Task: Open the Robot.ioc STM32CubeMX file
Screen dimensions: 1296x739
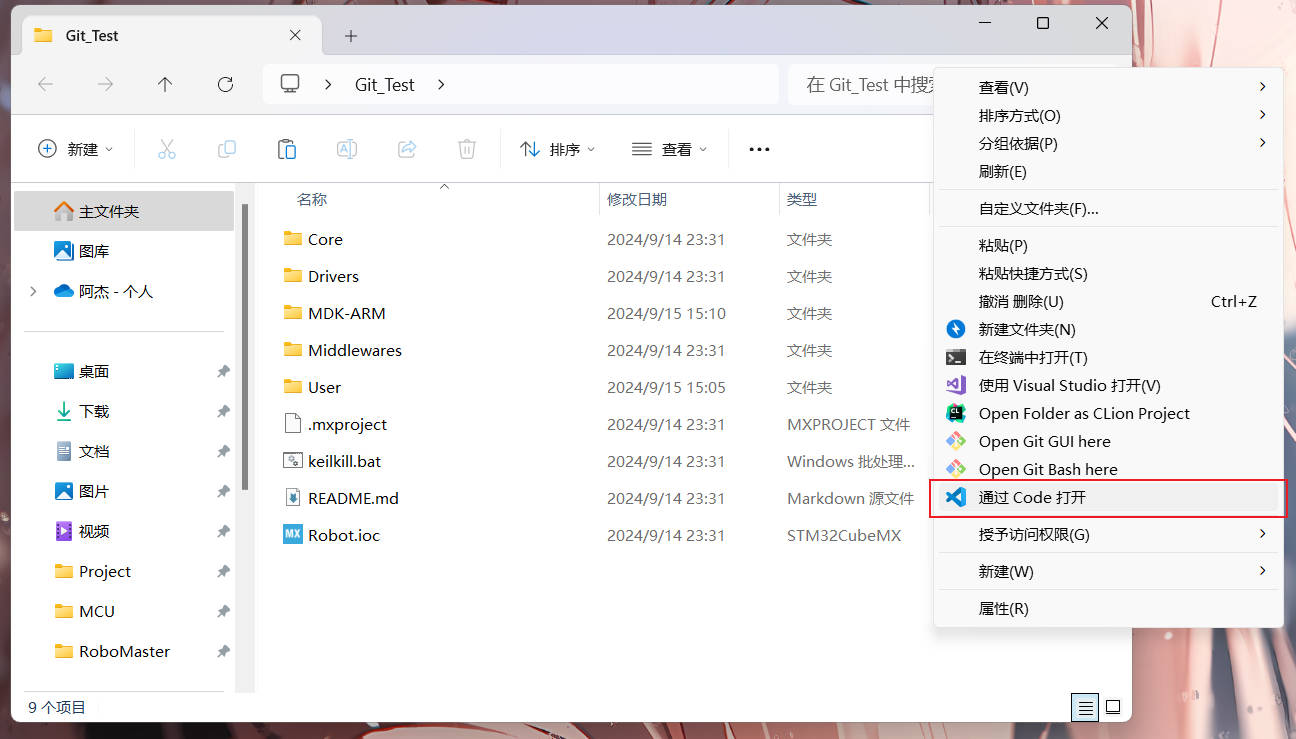Action: point(343,535)
